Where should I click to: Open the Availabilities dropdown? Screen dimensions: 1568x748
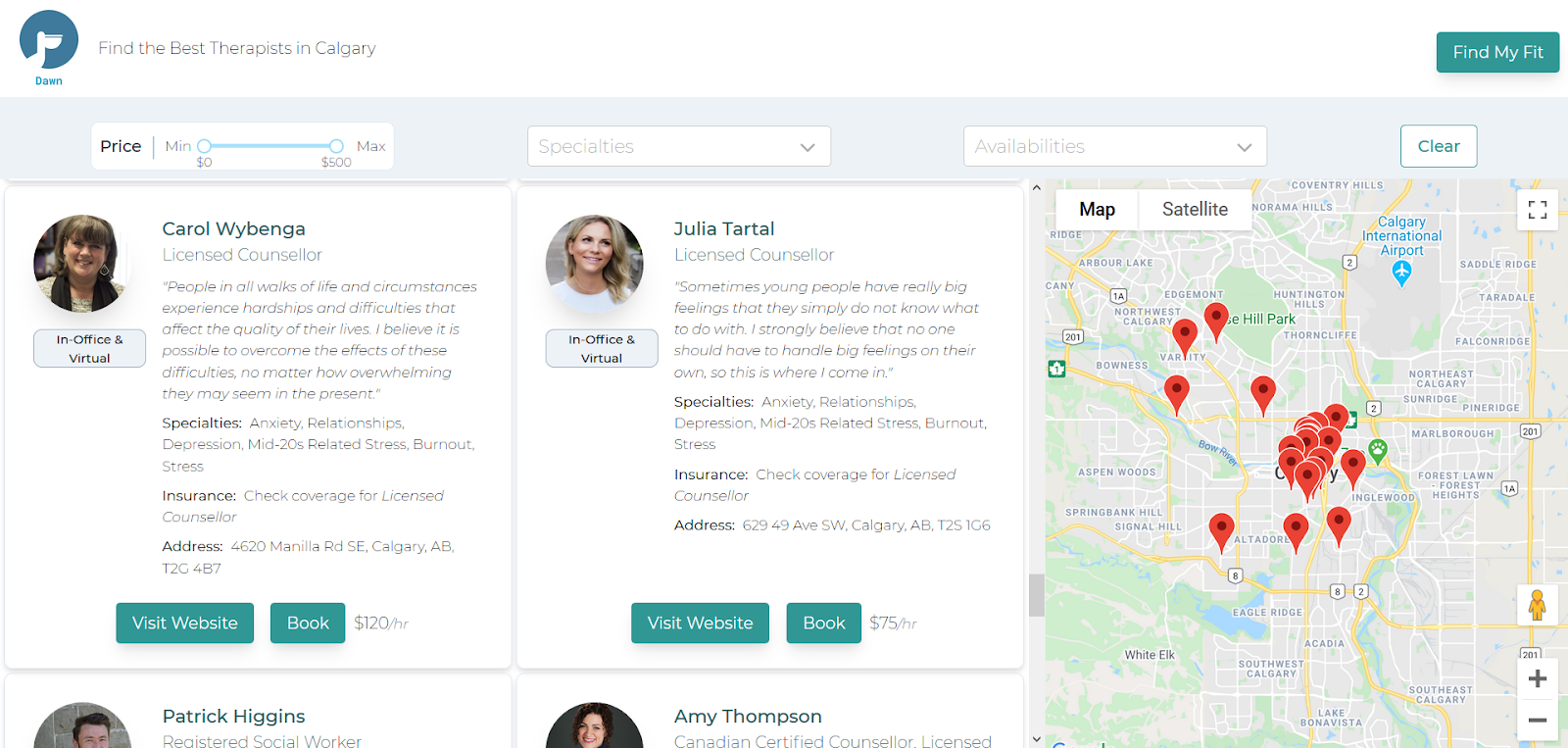(1115, 146)
